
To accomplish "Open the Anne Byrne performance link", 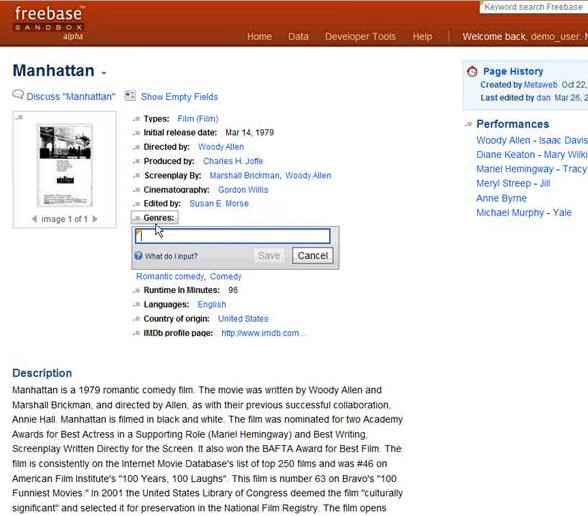I will coord(501,198).
